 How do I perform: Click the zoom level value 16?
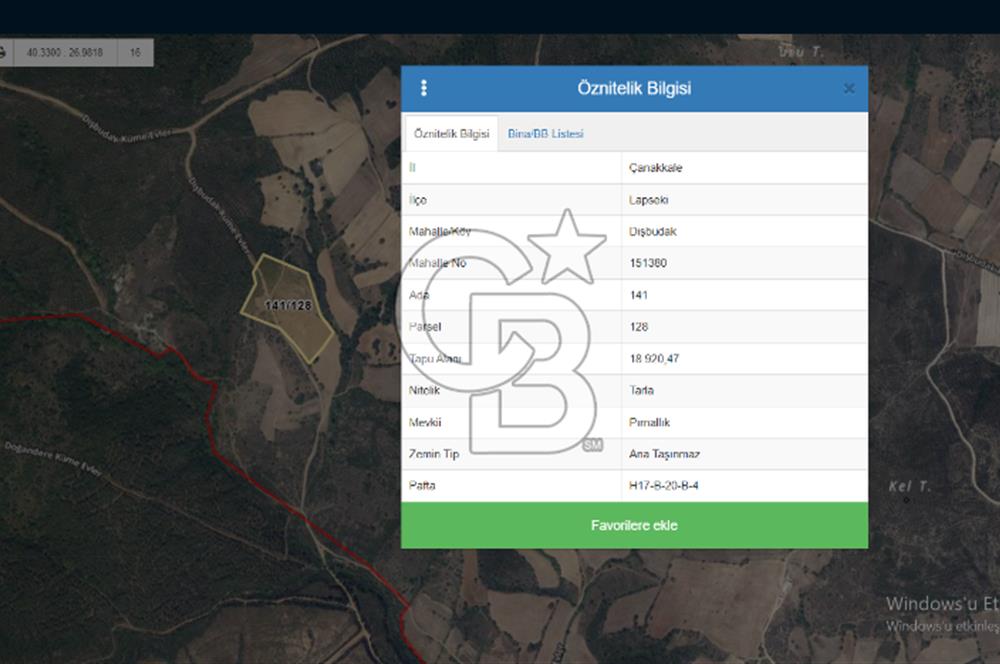tap(135, 52)
